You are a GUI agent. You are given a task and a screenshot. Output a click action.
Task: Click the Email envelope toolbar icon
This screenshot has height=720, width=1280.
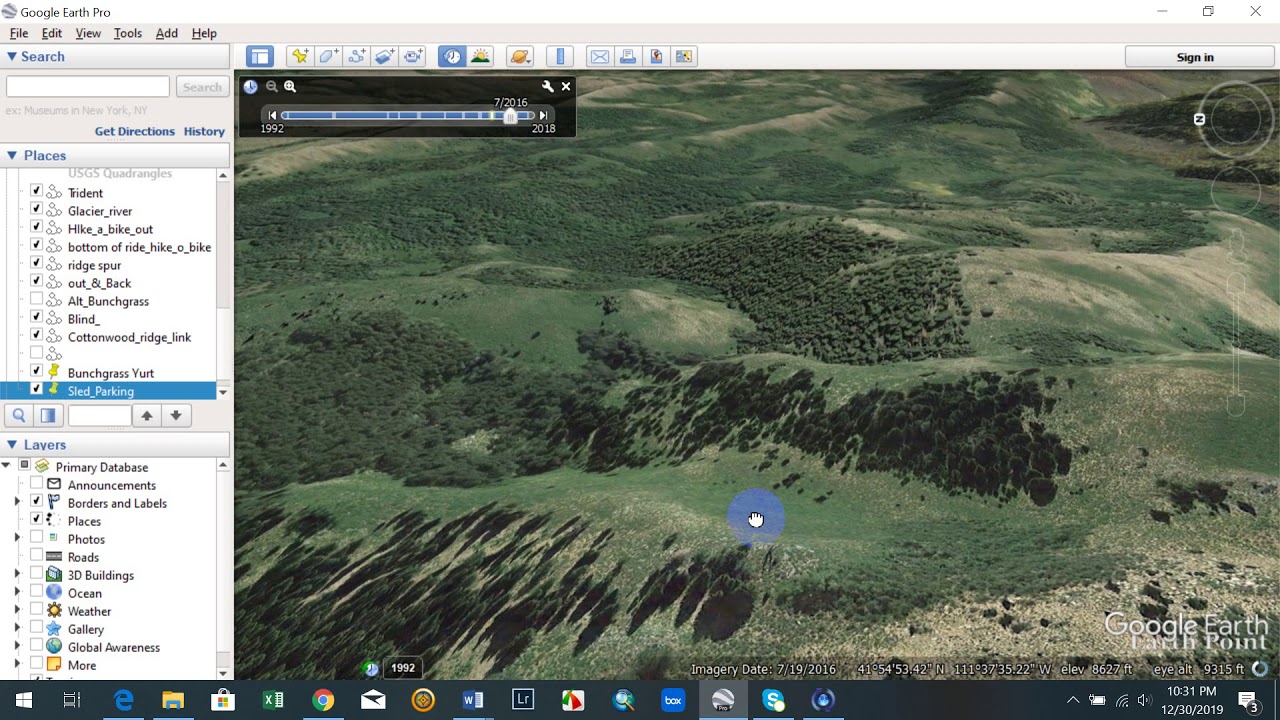[600, 57]
